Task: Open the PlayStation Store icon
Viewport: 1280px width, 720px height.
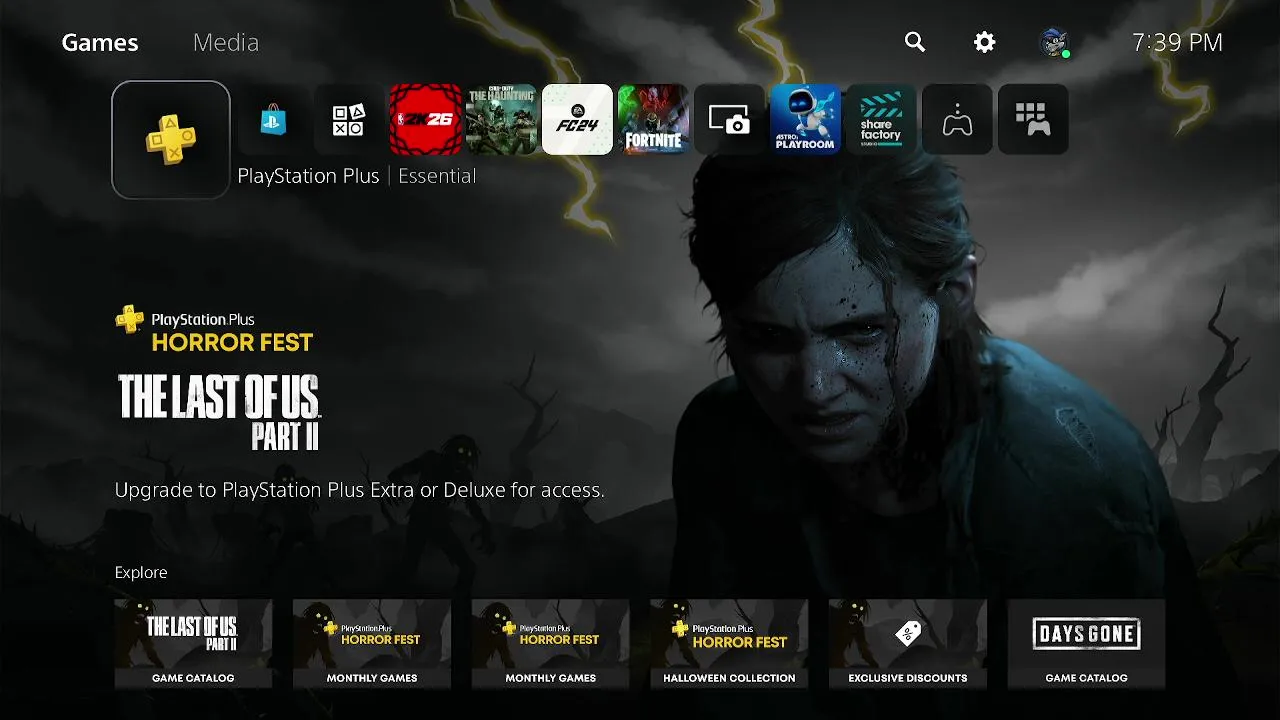Action: [273, 120]
